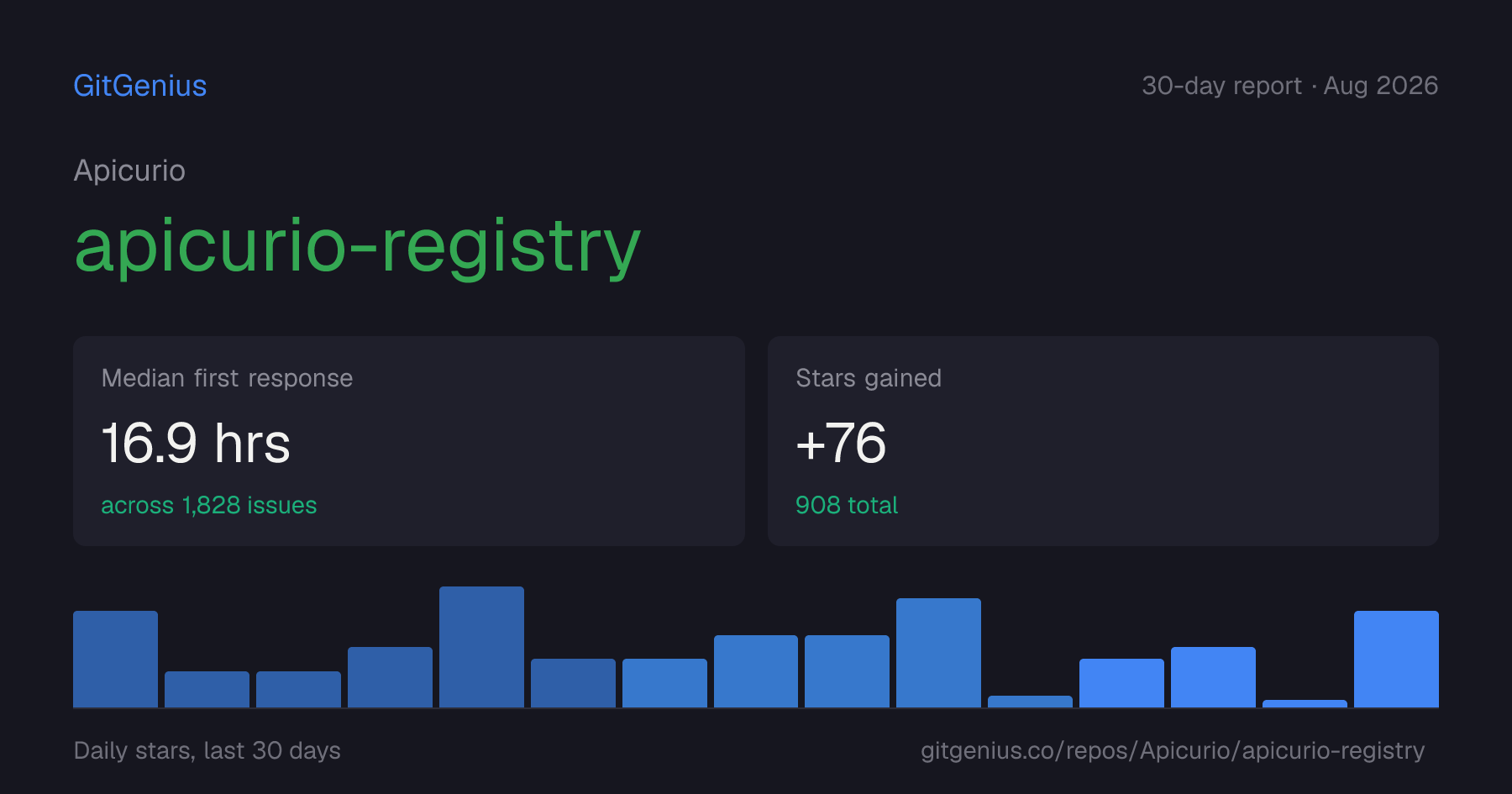The image size is (1512, 794).
Task: Select the small eleventh bar in chart
Action: pos(1030,702)
